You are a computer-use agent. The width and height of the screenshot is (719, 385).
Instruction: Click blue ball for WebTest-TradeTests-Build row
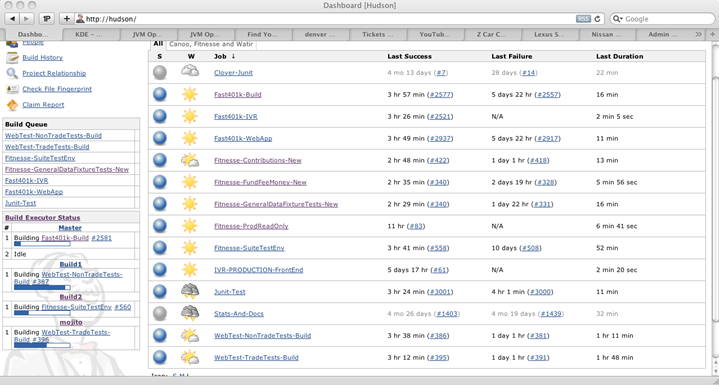(160, 358)
